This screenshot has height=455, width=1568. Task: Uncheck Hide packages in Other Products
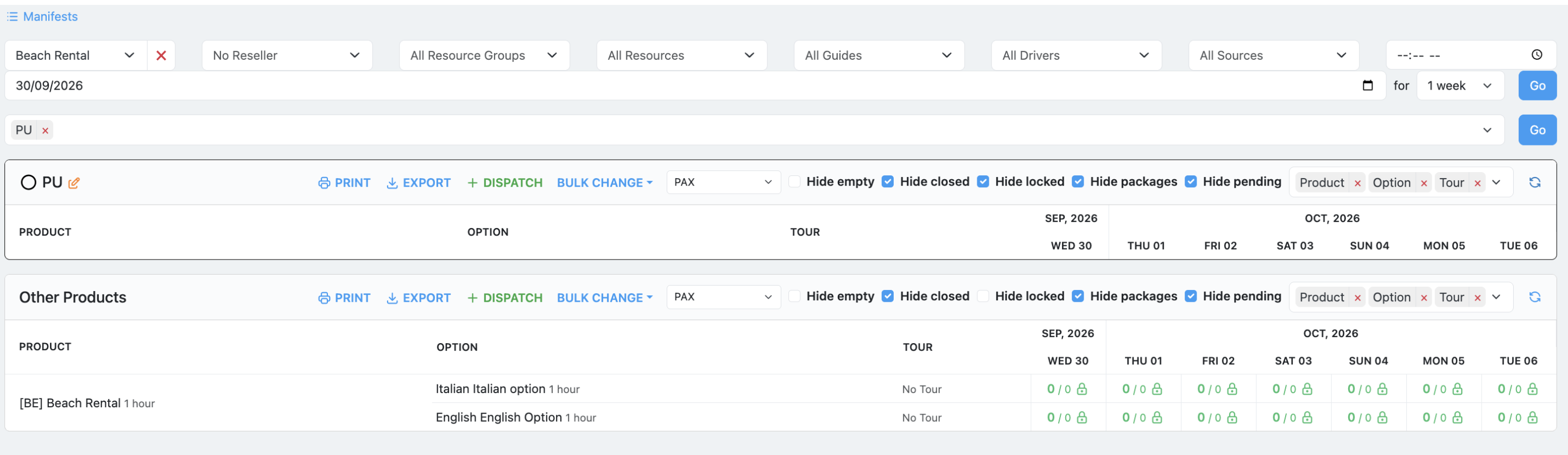tap(1077, 296)
